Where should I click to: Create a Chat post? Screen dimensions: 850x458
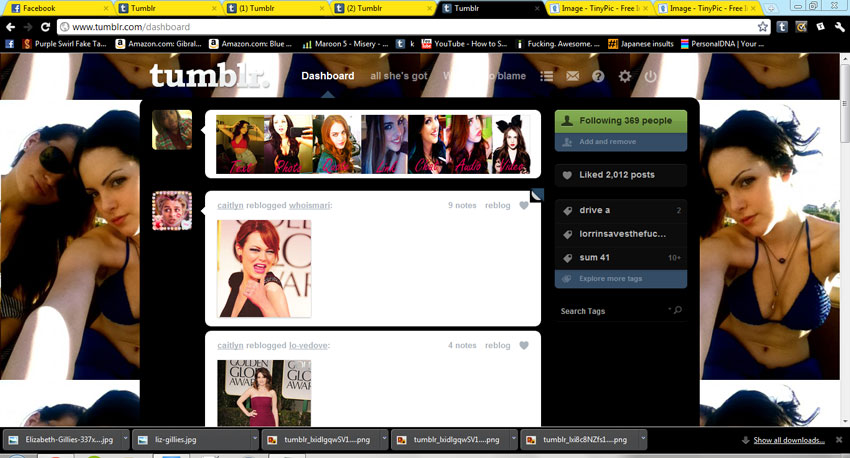coord(427,144)
